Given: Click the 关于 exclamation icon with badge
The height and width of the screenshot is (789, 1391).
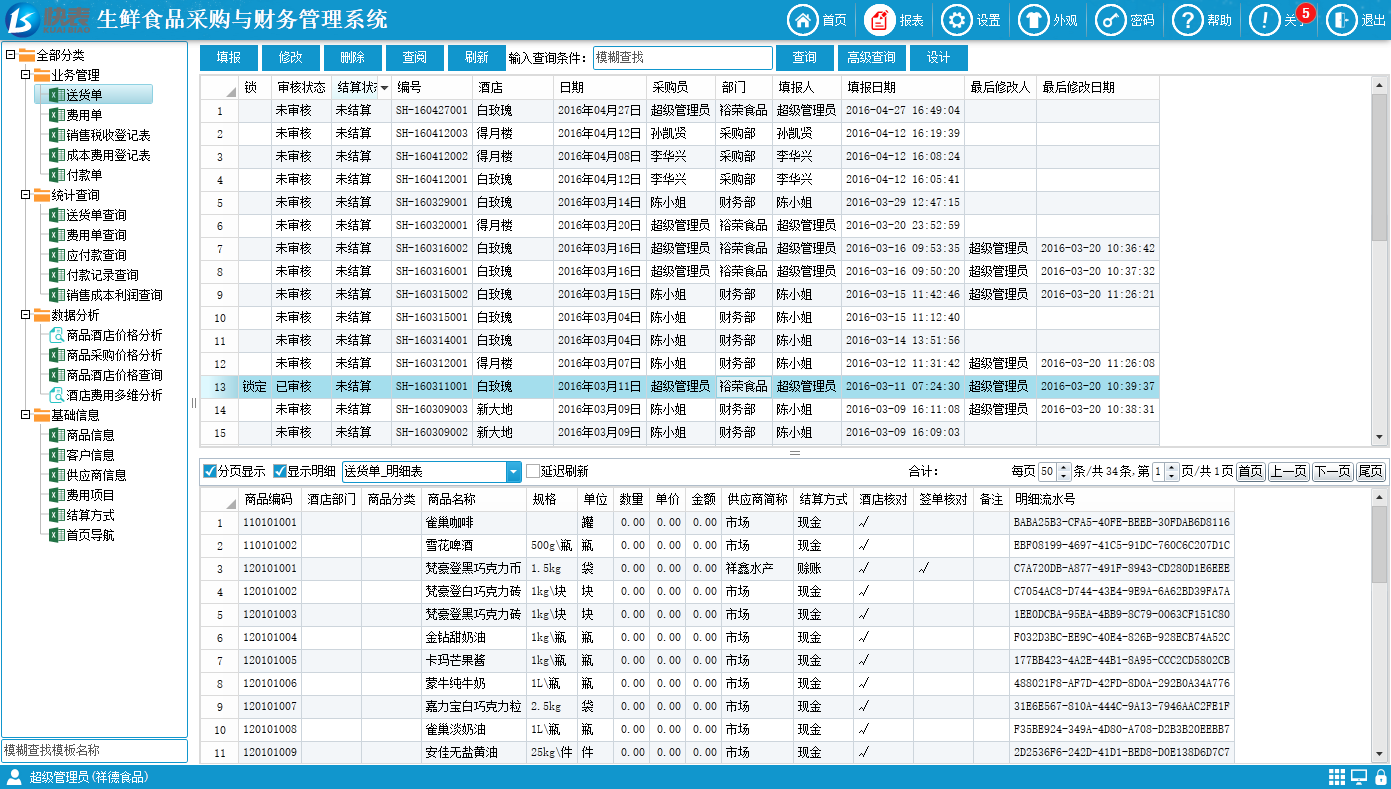Looking at the screenshot, I should tap(1265, 20).
